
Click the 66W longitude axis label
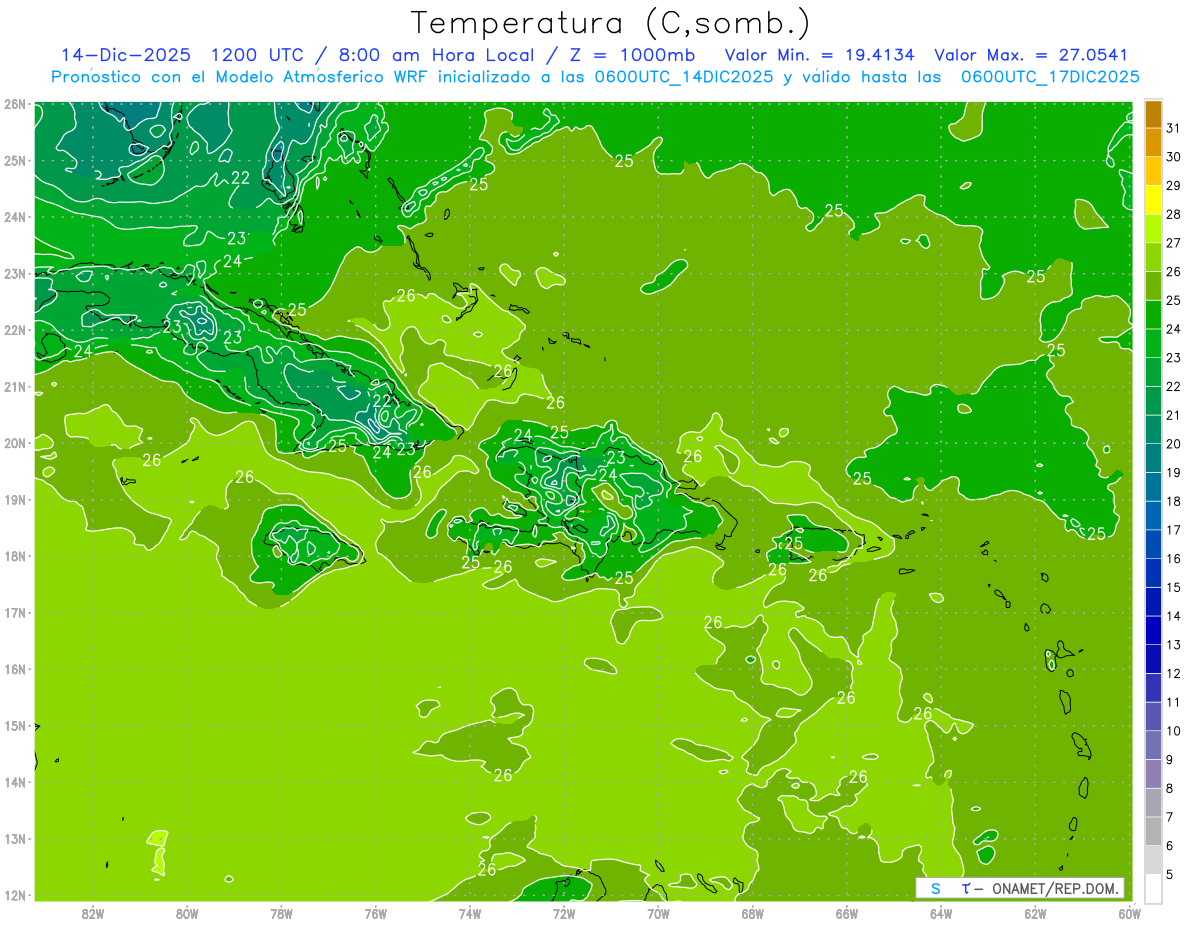[x=847, y=913]
